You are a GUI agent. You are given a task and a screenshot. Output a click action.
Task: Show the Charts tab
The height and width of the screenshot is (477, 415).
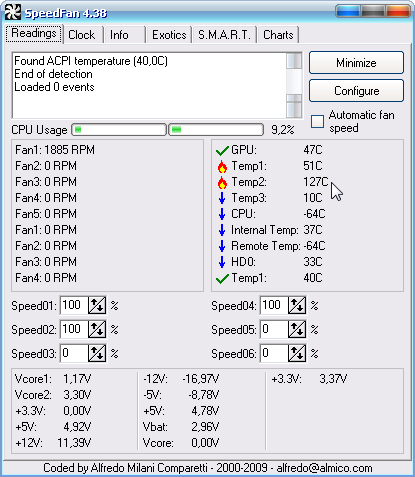278,35
